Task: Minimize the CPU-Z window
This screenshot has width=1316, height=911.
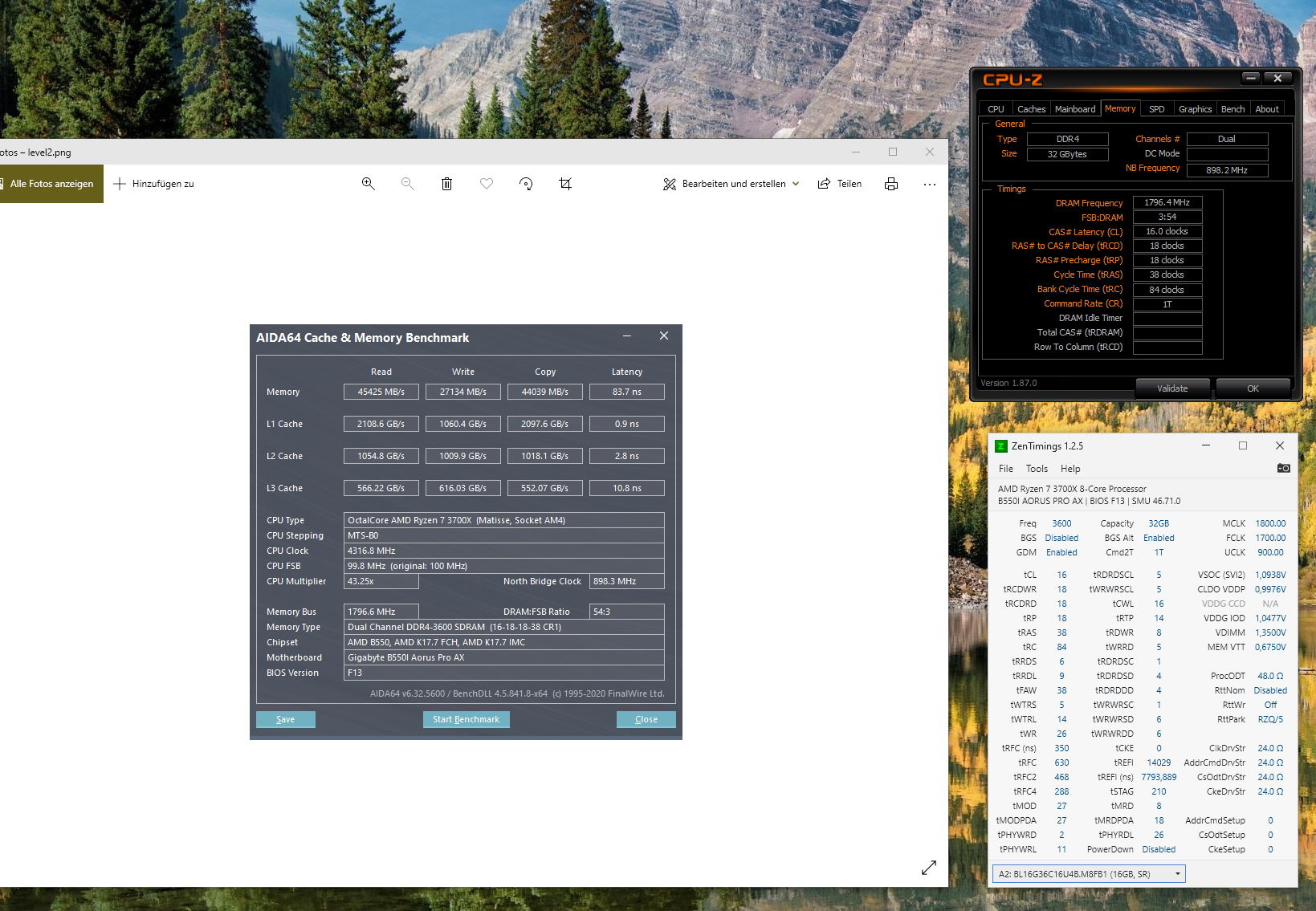Action: pos(1250,78)
